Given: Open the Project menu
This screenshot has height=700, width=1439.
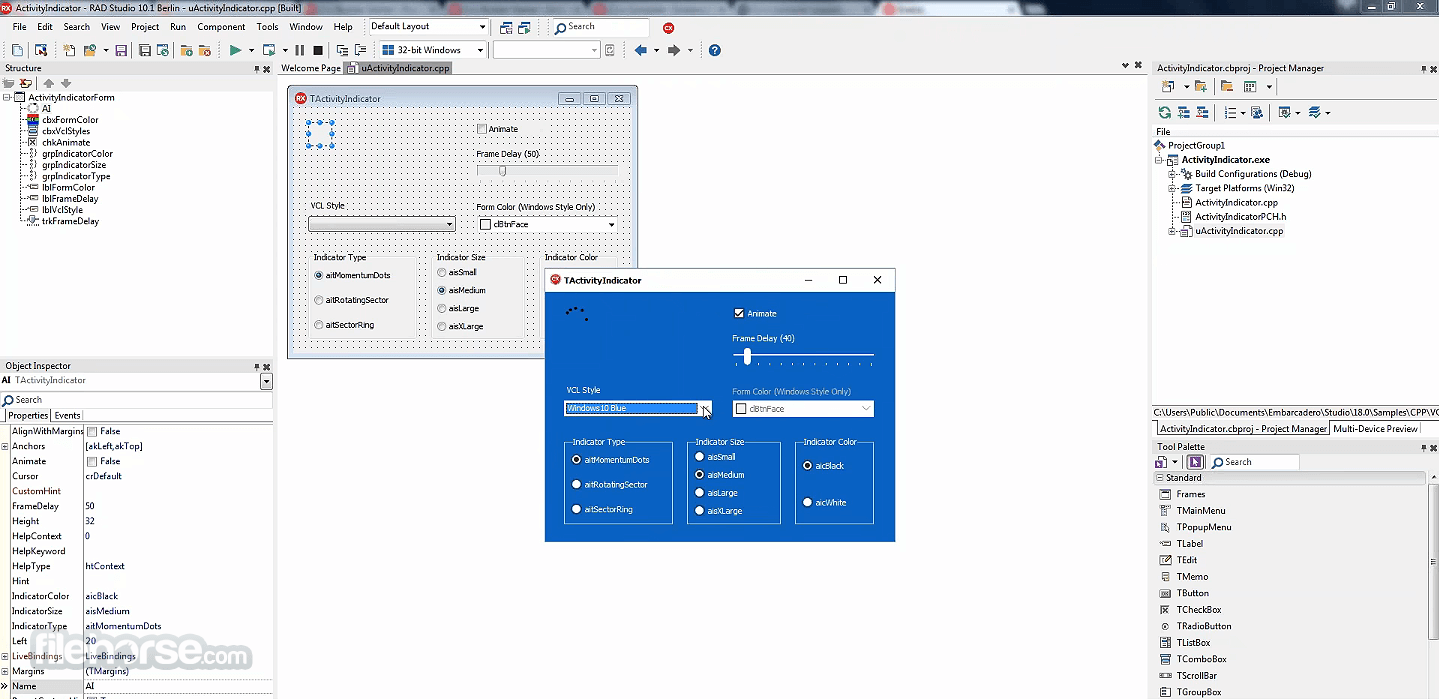Looking at the screenshot, I should 145,27.
